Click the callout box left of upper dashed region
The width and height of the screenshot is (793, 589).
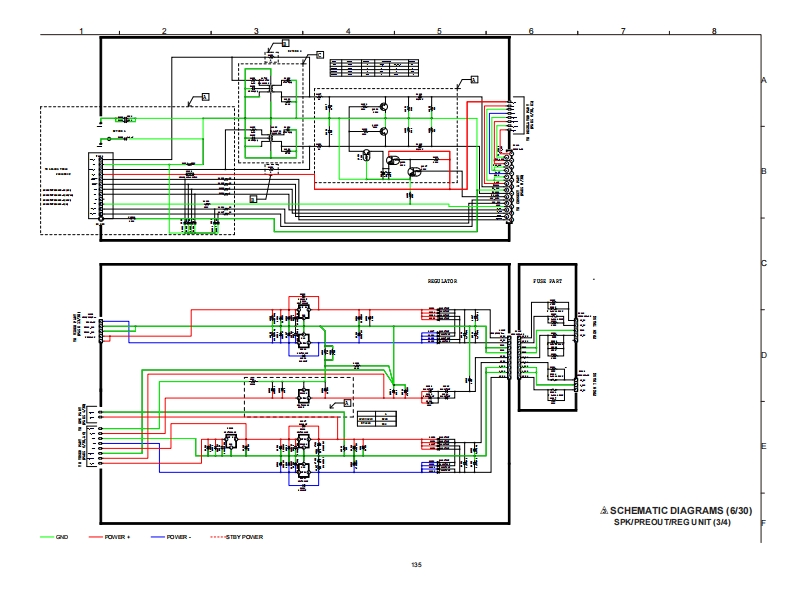(205, 97)
